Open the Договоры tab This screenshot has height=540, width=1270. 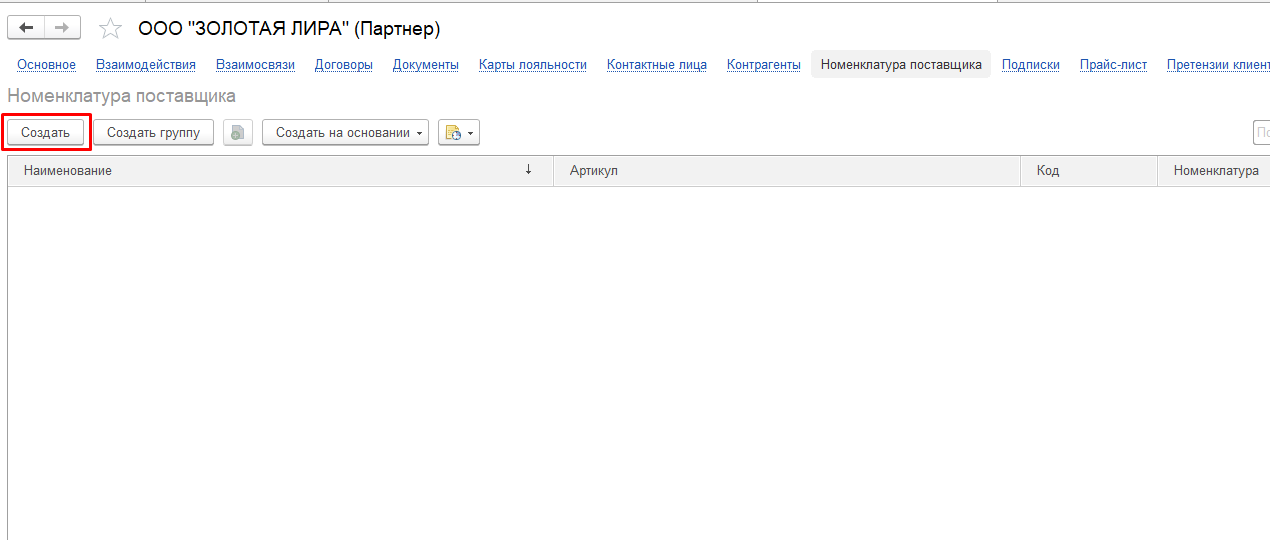click(x=343, y=65)
